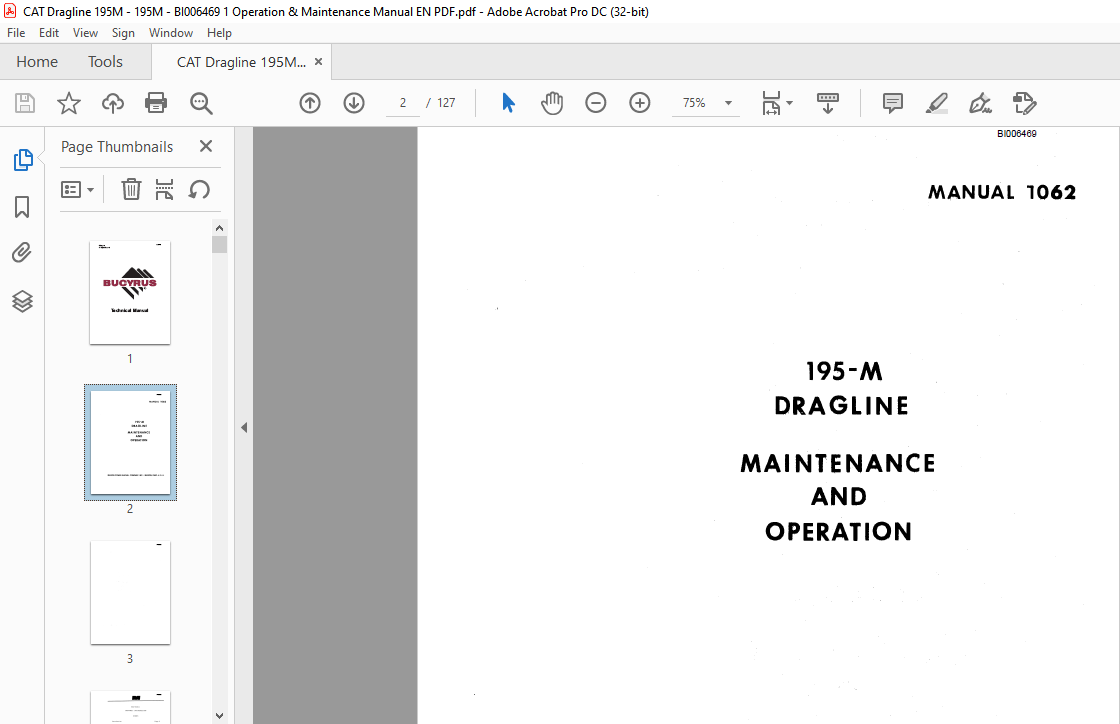1120x724 pixels.
Task: Click the Save file icon
Action: click(x=25, y=103)
